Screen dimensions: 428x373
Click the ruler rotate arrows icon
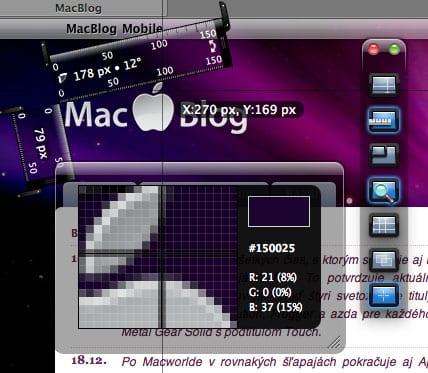(x=213, y=46)
